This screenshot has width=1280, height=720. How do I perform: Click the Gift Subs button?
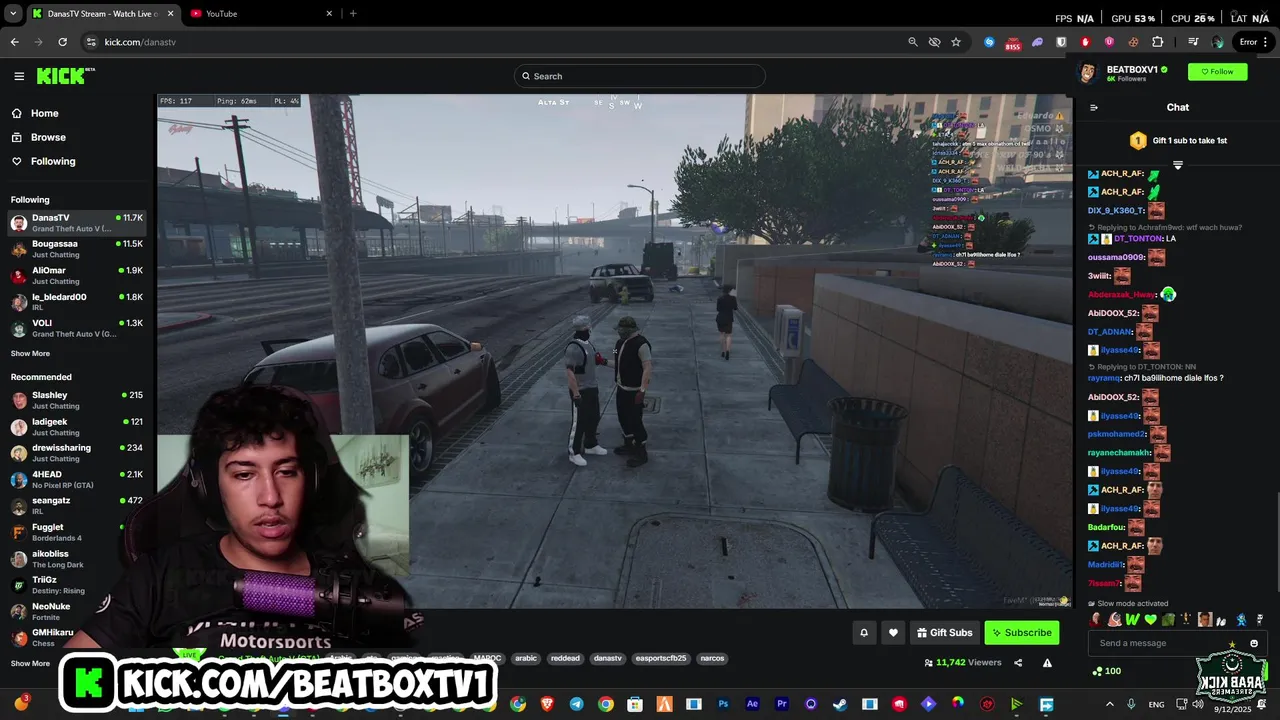[x=944, y=632]
